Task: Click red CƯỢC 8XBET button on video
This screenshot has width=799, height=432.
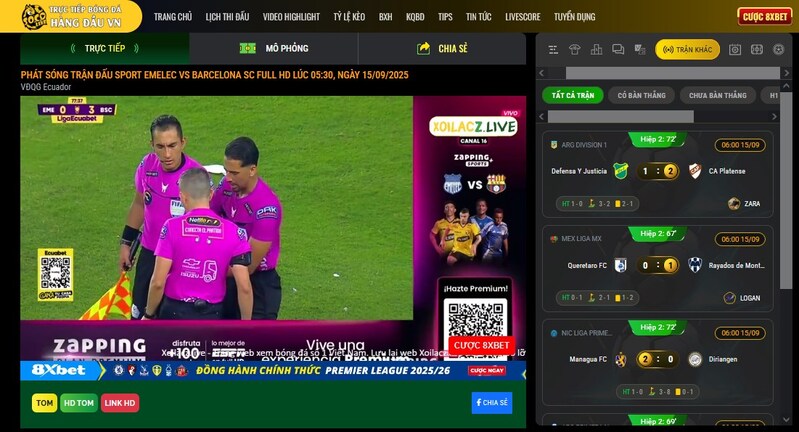Action: point(482,345)
